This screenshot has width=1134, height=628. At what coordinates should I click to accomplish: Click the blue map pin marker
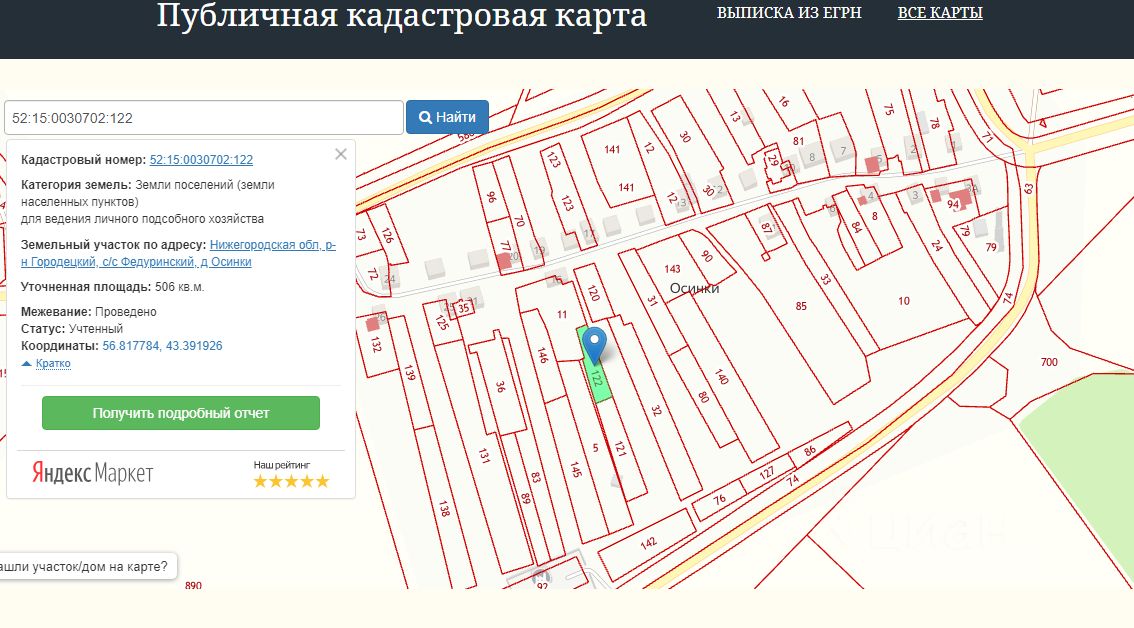[x=594, y=345]
